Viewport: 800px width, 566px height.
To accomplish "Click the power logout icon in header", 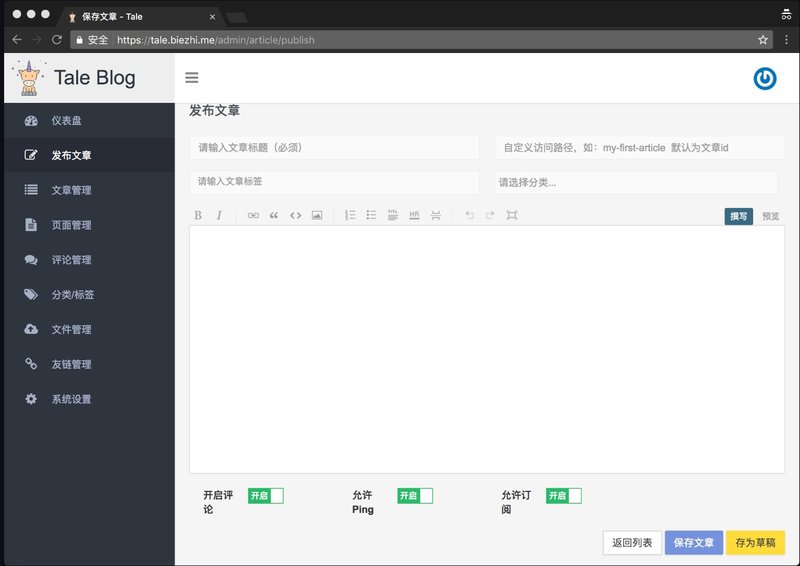I will pos(765,78).
